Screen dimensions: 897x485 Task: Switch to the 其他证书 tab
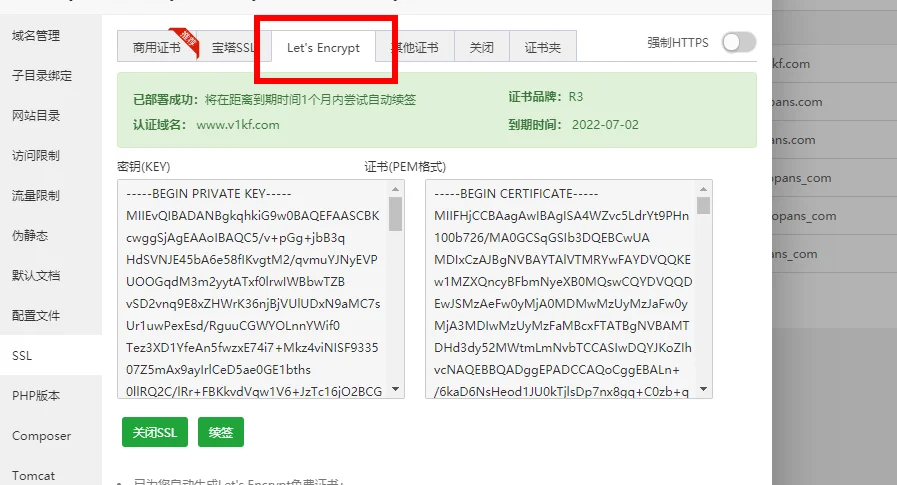click(415, 47)
